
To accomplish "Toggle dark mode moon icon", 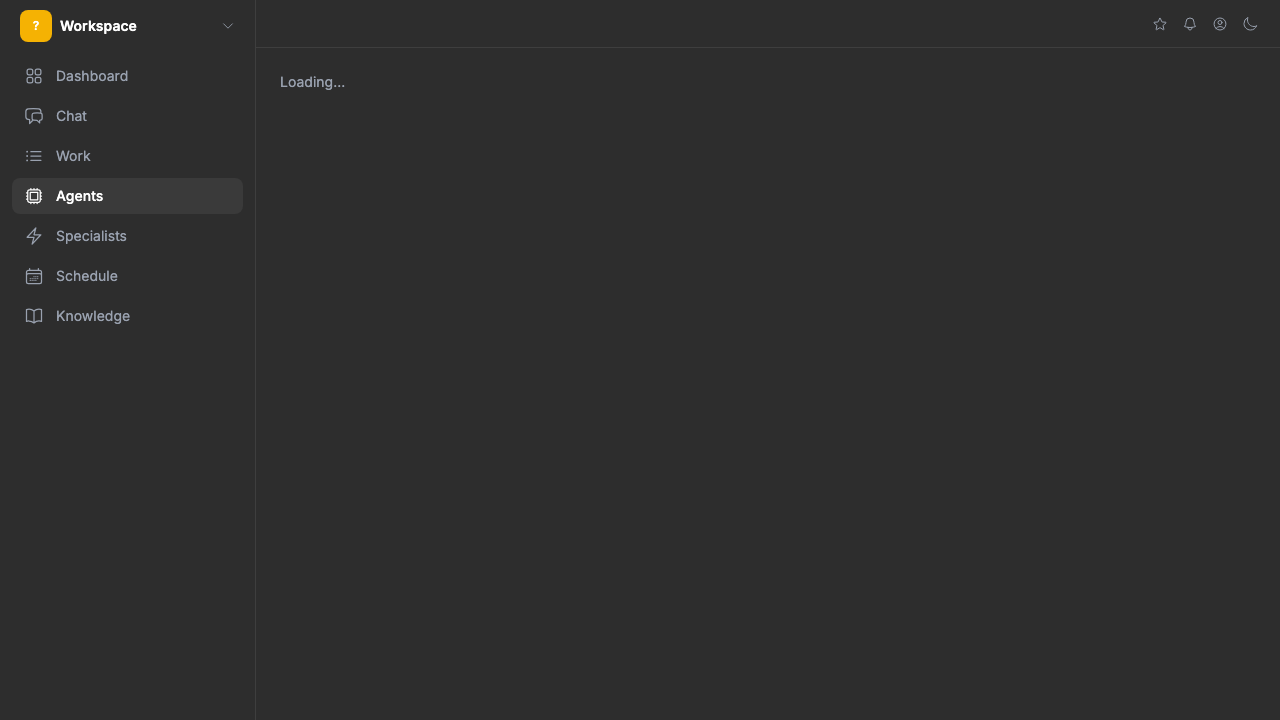I will click(x=1250, y=24).
